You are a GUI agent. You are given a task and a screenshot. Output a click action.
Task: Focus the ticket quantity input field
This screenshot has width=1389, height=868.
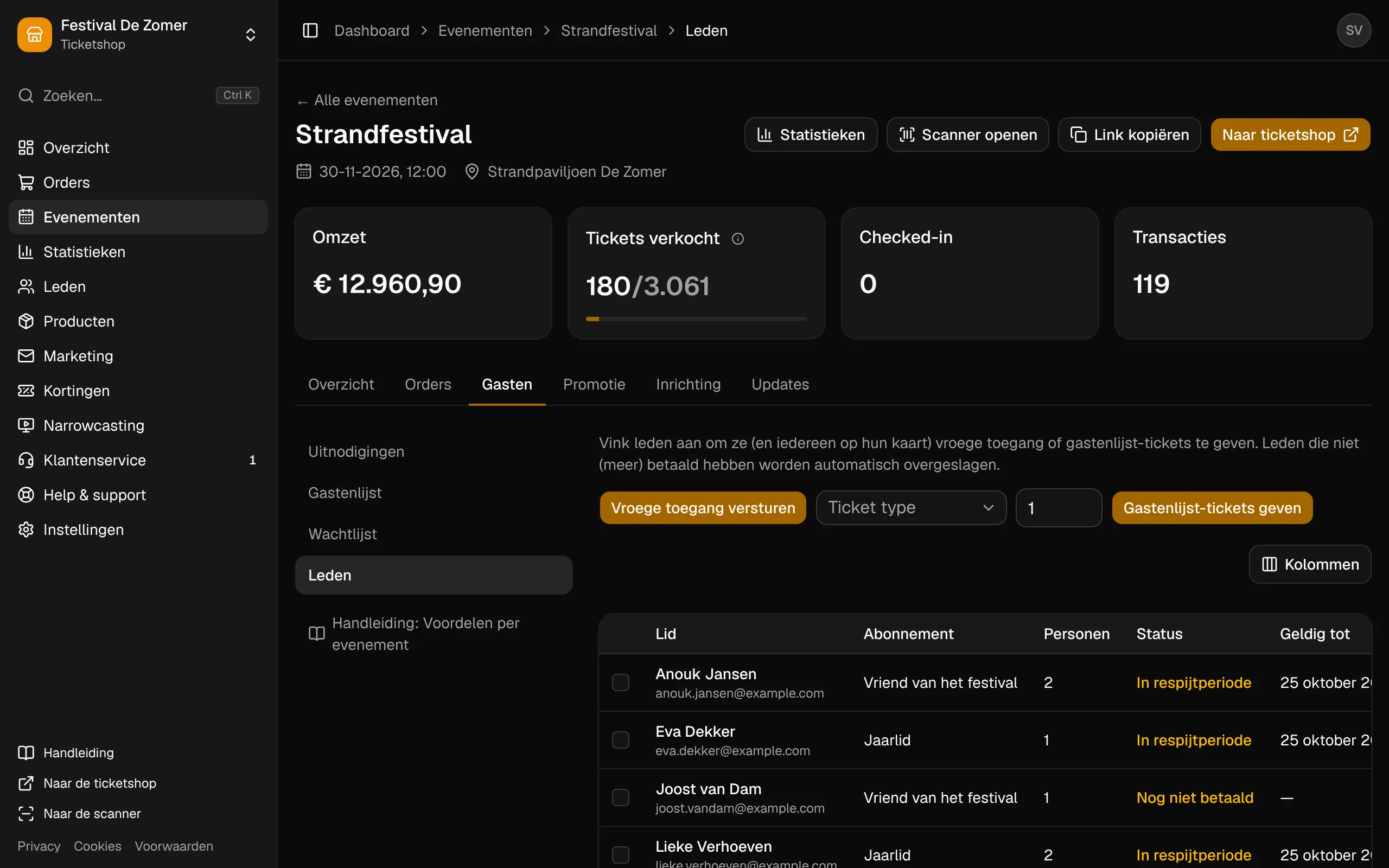click(1059, 508)
